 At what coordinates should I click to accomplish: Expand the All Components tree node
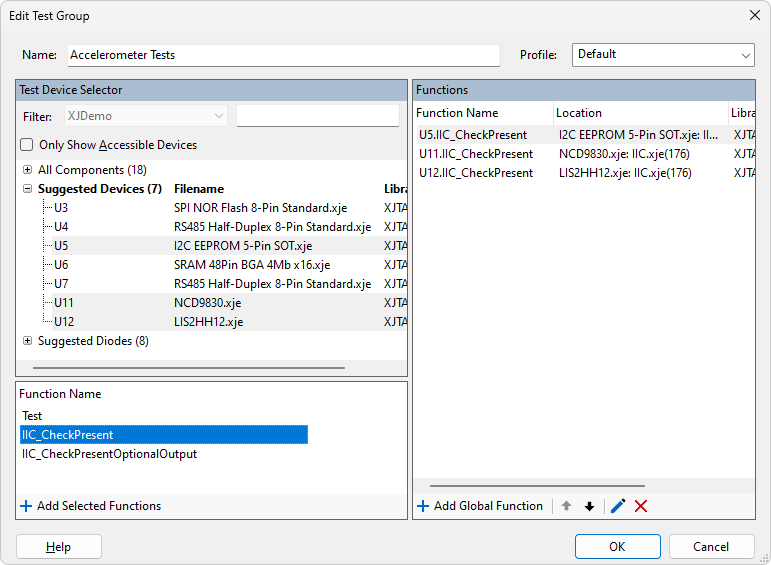click(27, 170)
